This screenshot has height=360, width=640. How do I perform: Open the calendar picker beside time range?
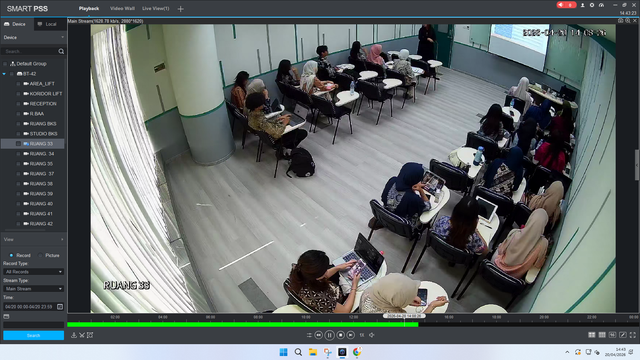pyautogui.click(x=60, y=307)
